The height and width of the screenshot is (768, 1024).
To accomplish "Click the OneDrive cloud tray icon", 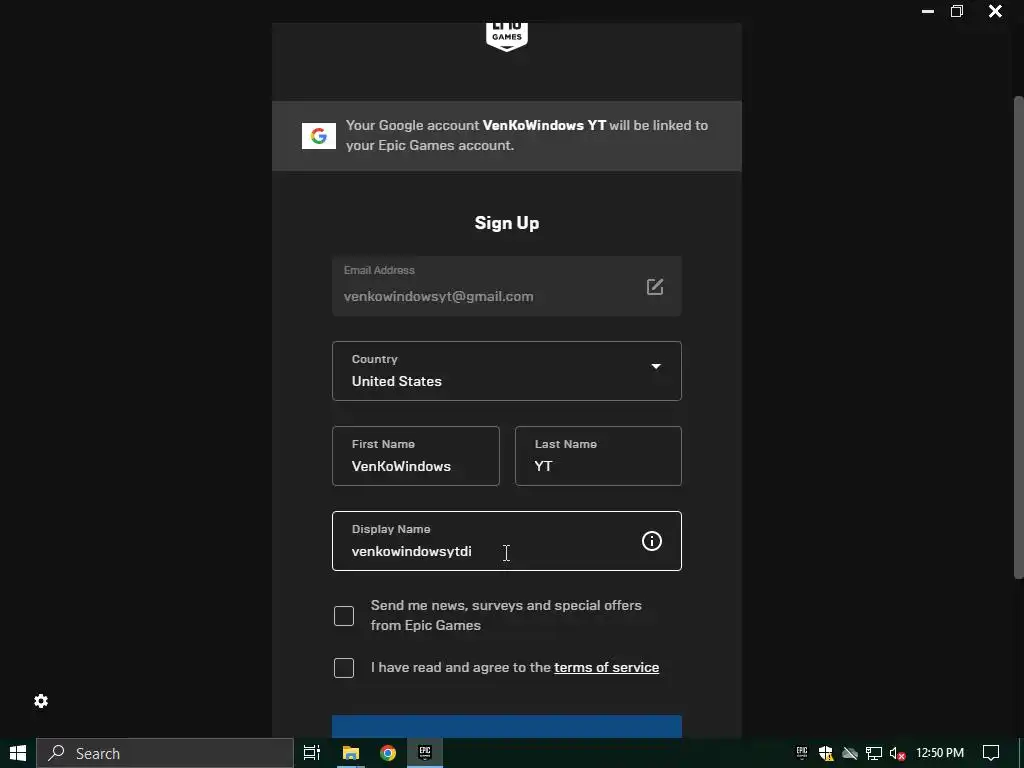I will coord(850,753).
